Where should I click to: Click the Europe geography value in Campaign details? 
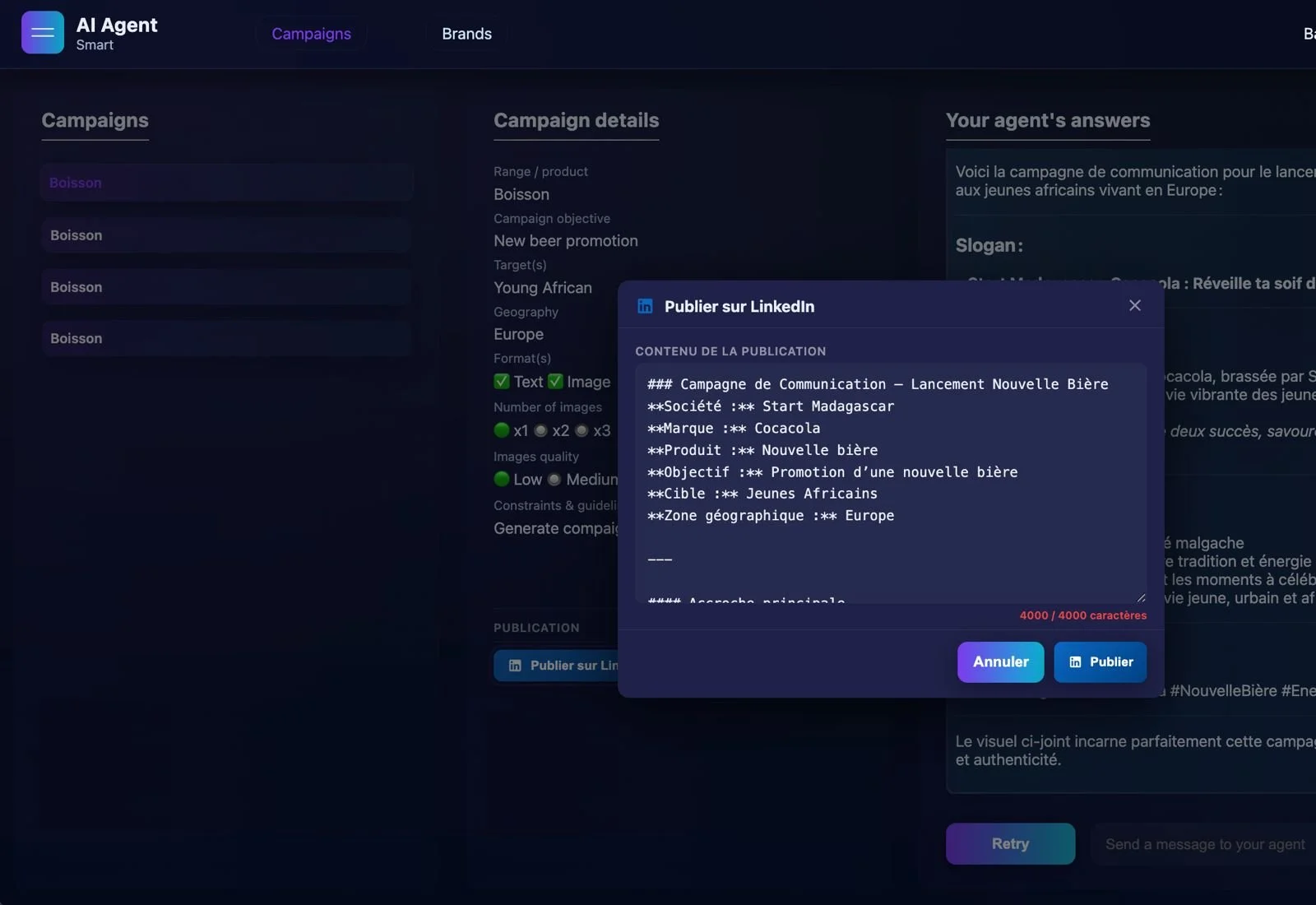518,335
